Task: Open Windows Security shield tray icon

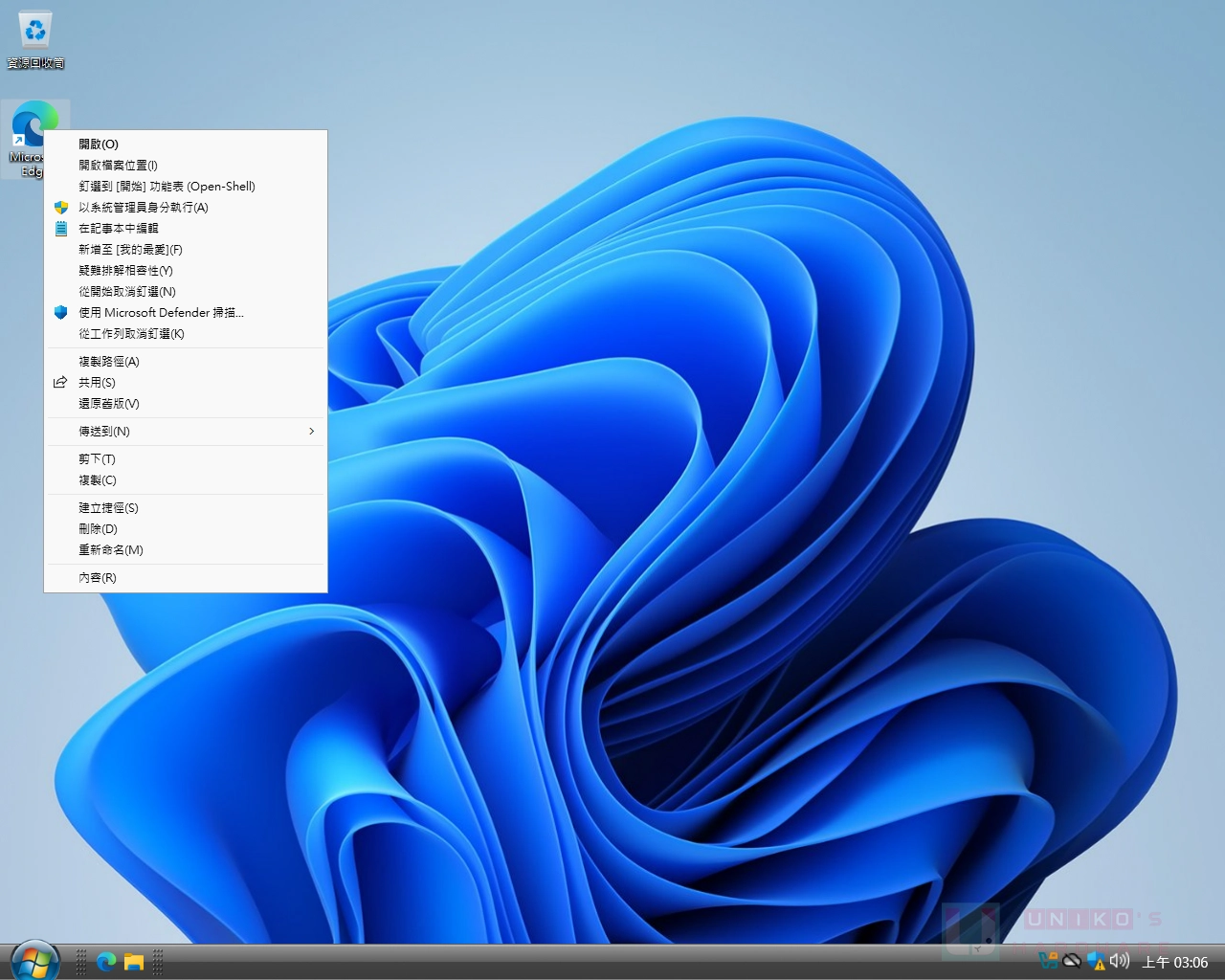Action: tap(1096, 960)
